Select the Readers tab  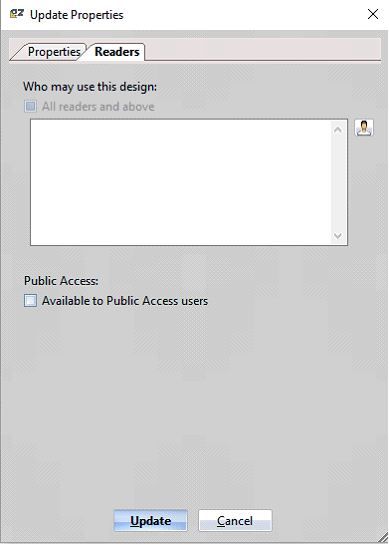tap(117, 52)
